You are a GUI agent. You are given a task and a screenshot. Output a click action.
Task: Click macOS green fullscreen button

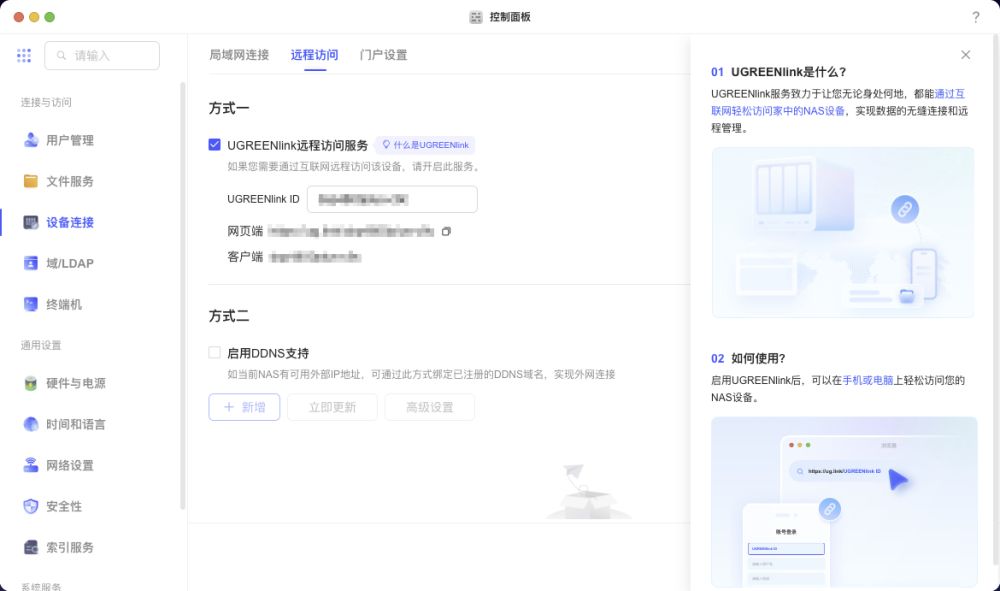coord(50,17)
